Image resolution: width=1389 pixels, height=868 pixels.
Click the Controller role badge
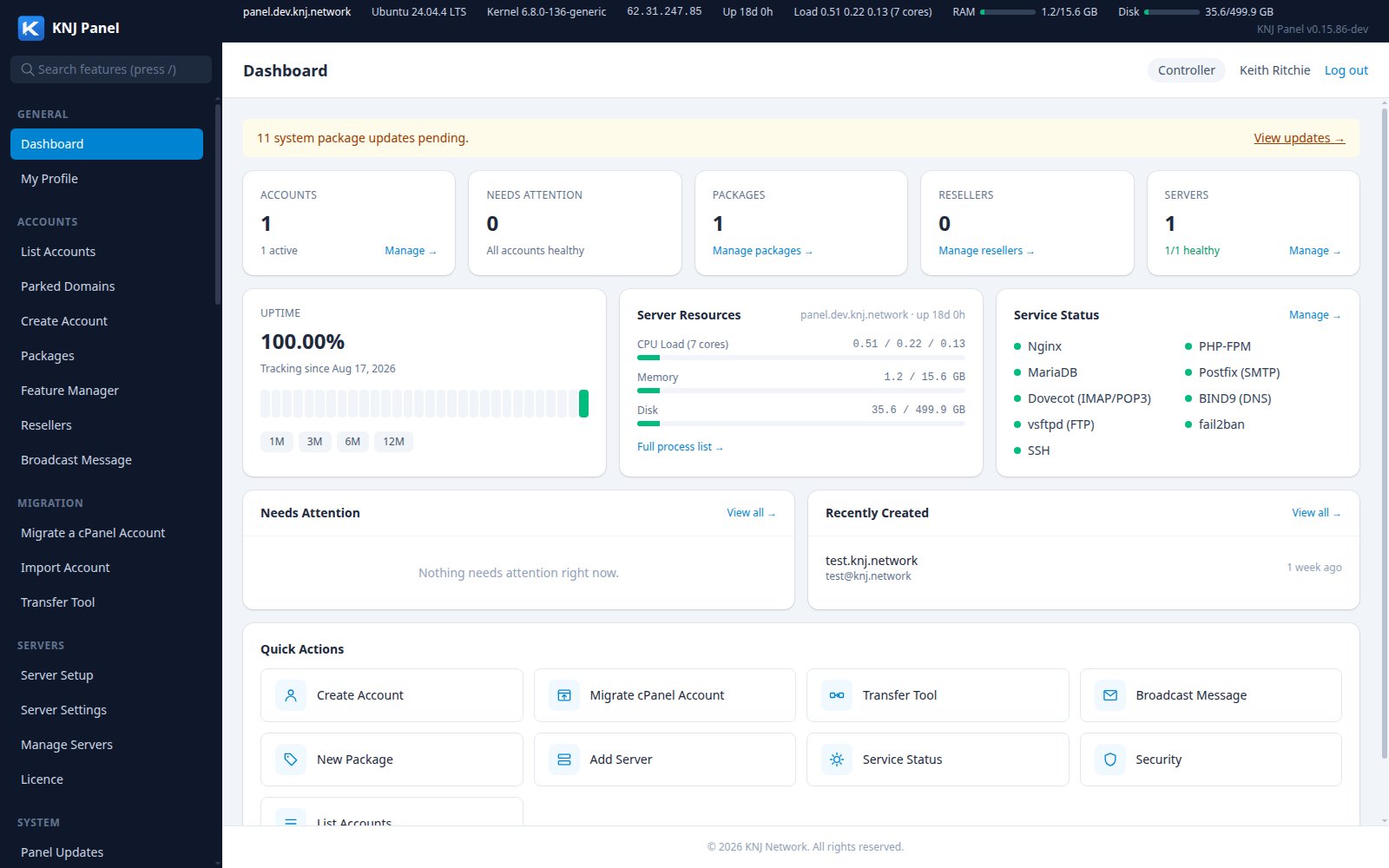[1186, 70]
